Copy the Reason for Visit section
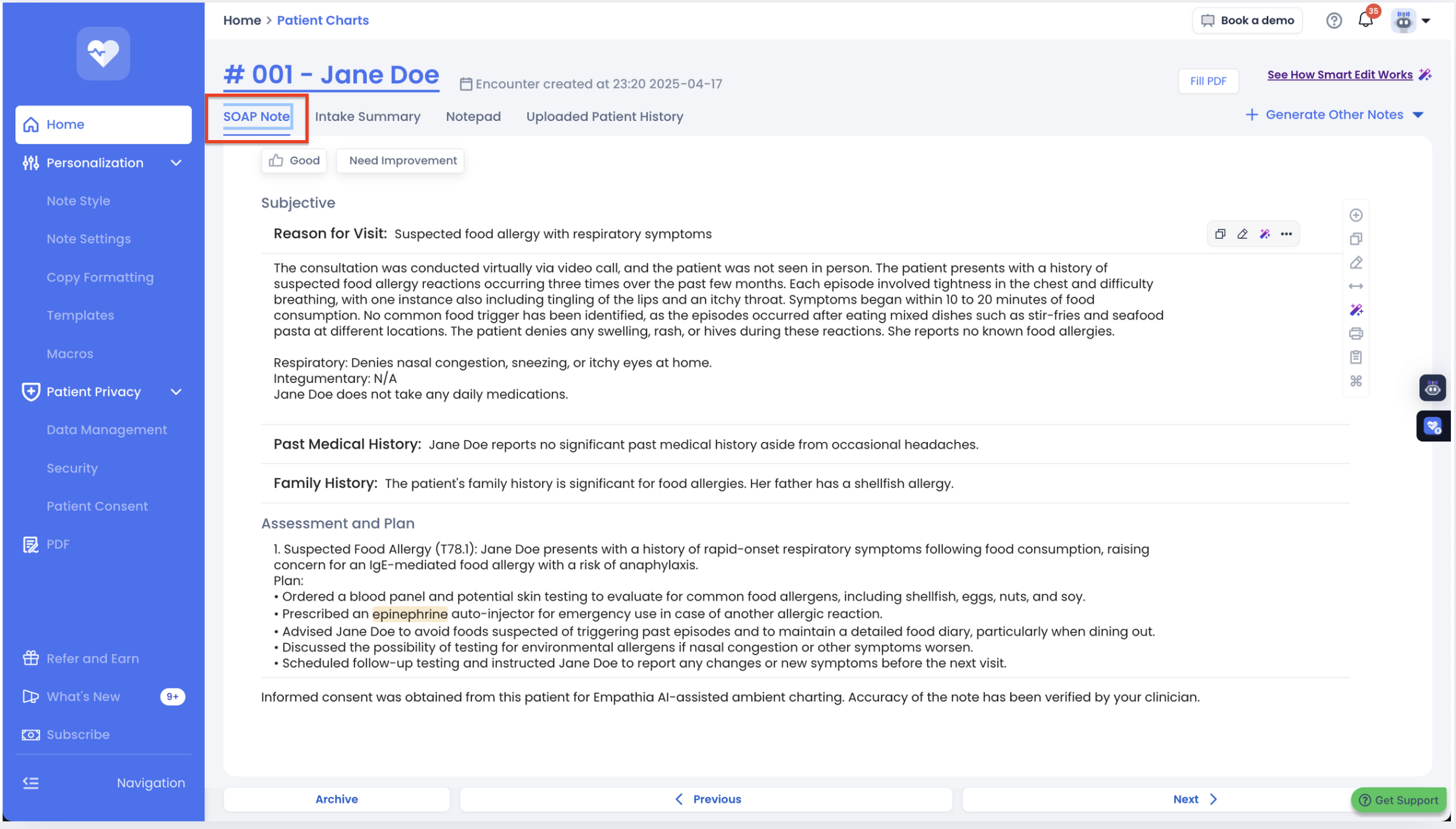The height and width of the screenshot is (829, 1456). pyautogui.click(x=1220, y=234)
